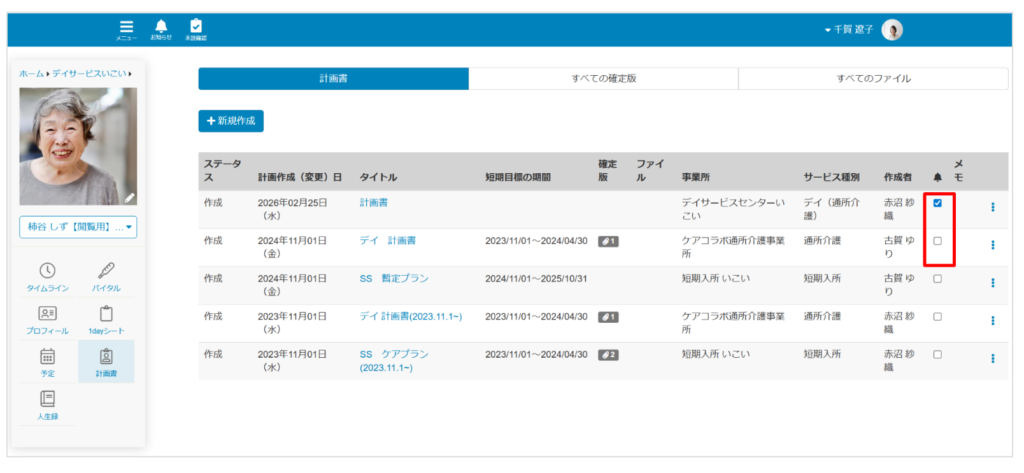Open more options for デイ 計画書 row
Viewport: 1024px width, 473px height.
point(993,245)
